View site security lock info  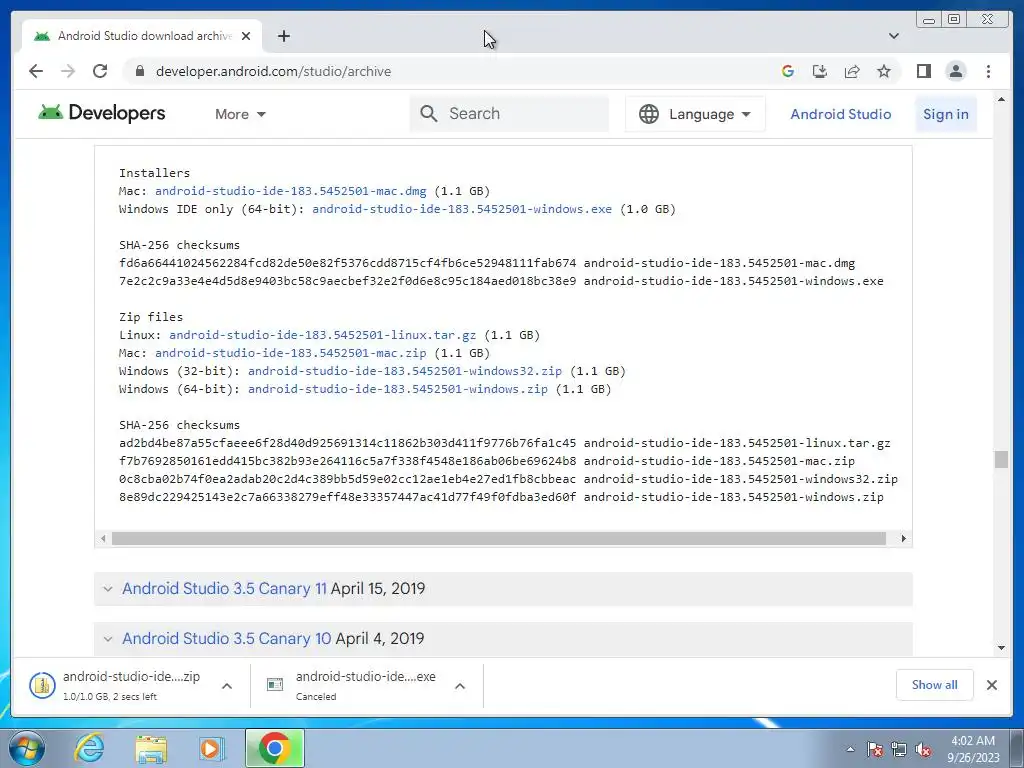point(139,71)
